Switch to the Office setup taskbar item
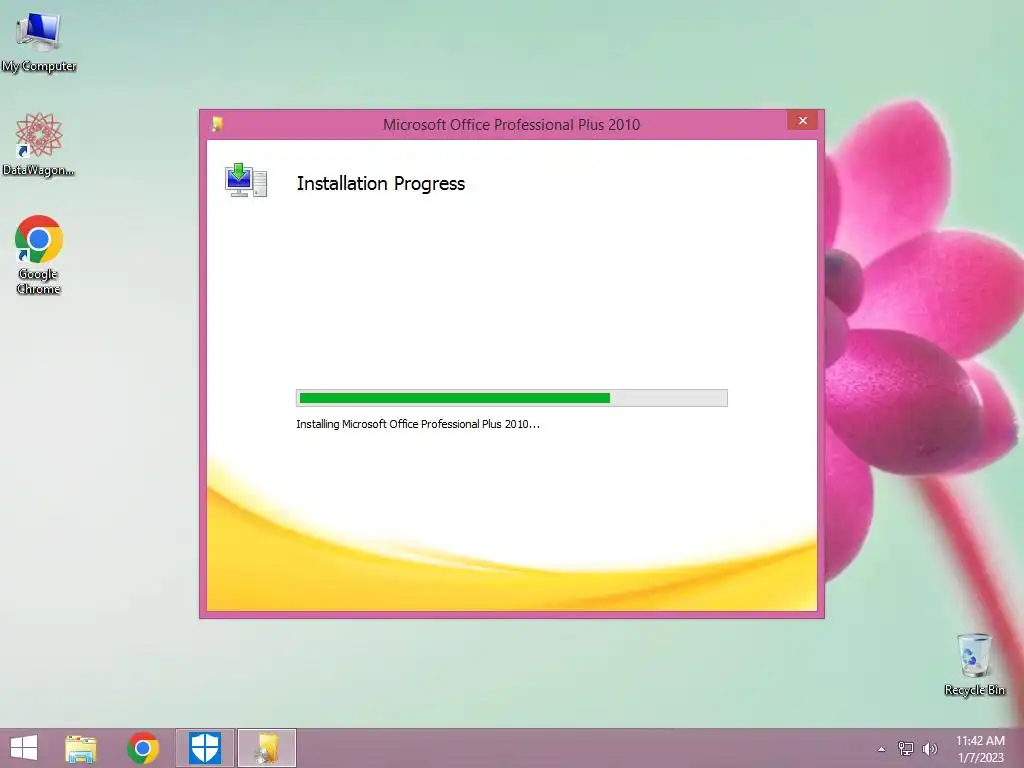Screen dimensions: 1024x768 pos(267,748)
